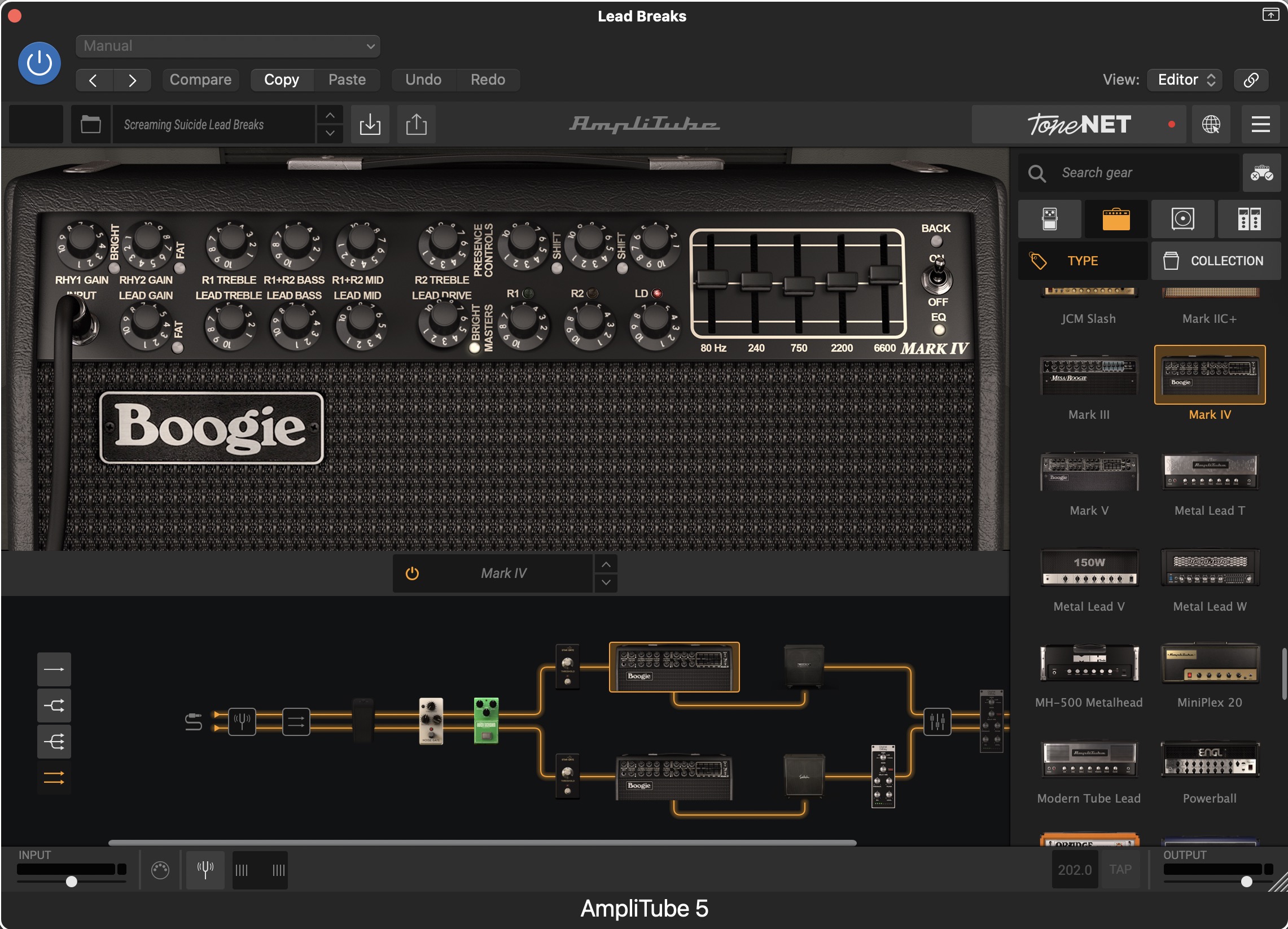Go to next preset arrow

click(132, 80)
